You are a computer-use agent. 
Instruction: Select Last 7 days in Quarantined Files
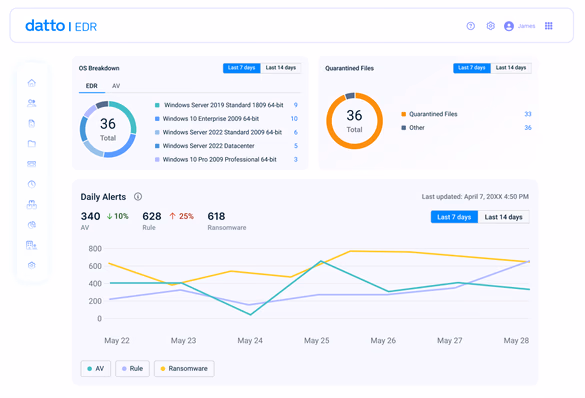pyautogui.click(x=472, y=68)
